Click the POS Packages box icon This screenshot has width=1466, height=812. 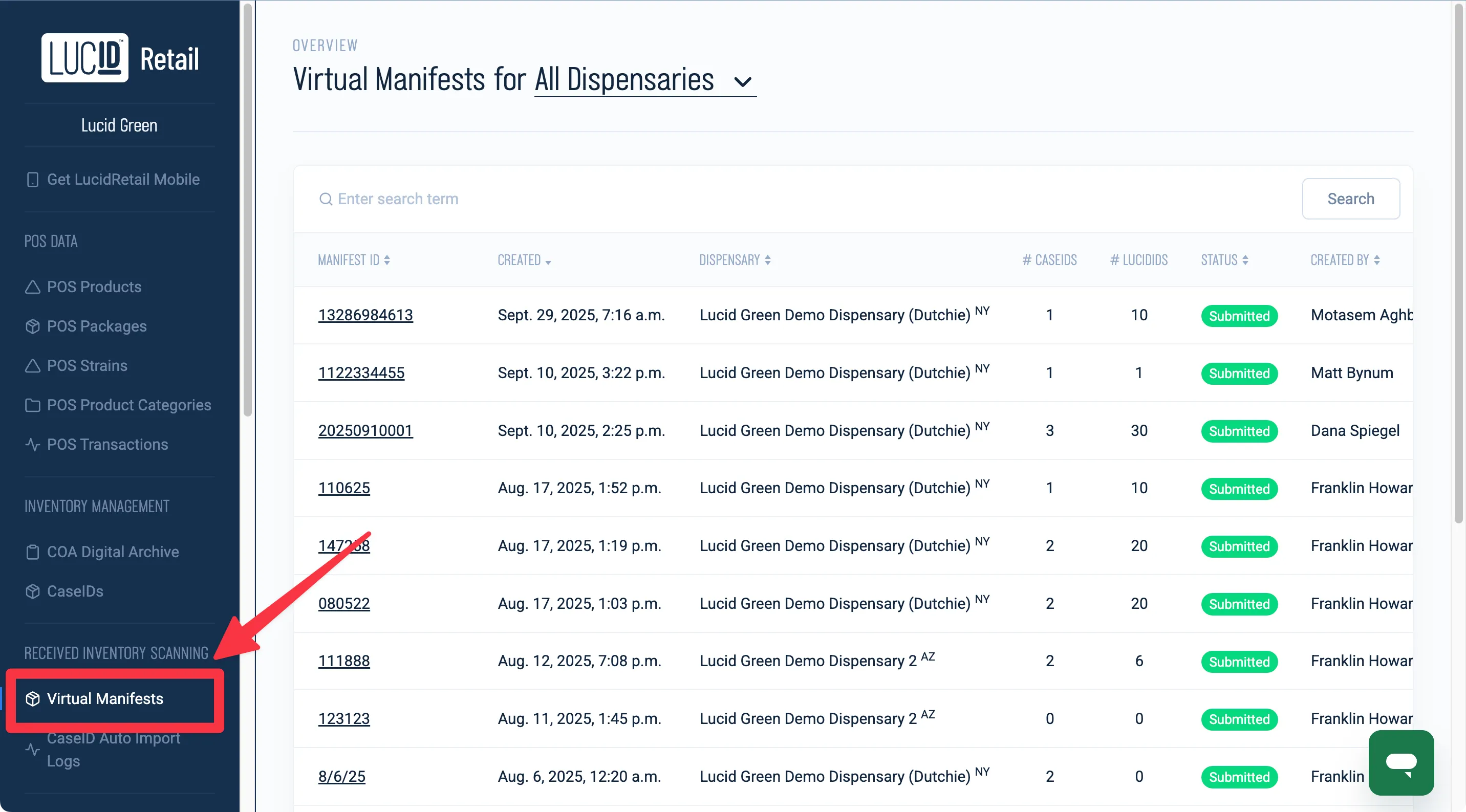click(32, 326)
